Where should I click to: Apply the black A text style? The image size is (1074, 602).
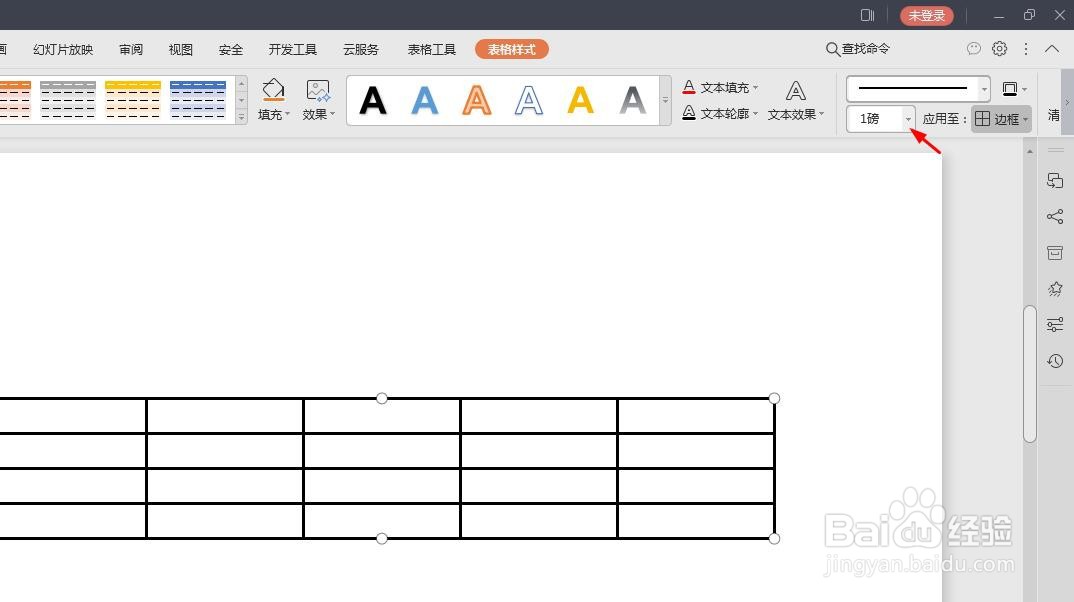click(x=373, y=101)
